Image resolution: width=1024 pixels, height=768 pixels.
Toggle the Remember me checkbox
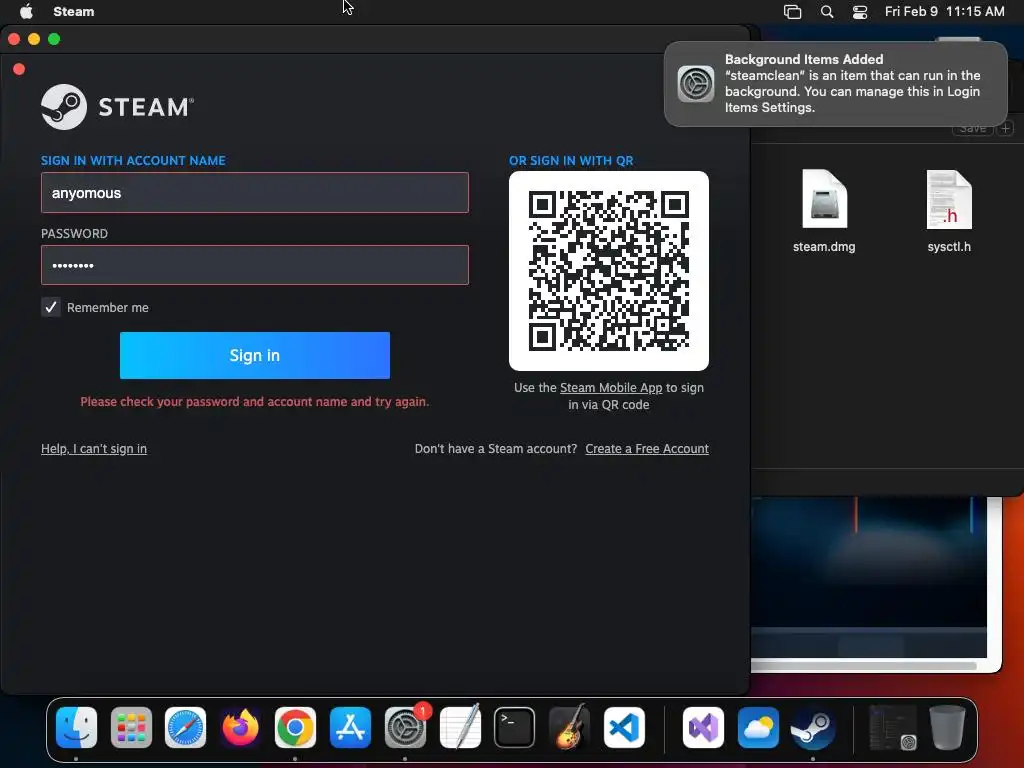click(x=50, y=307)
